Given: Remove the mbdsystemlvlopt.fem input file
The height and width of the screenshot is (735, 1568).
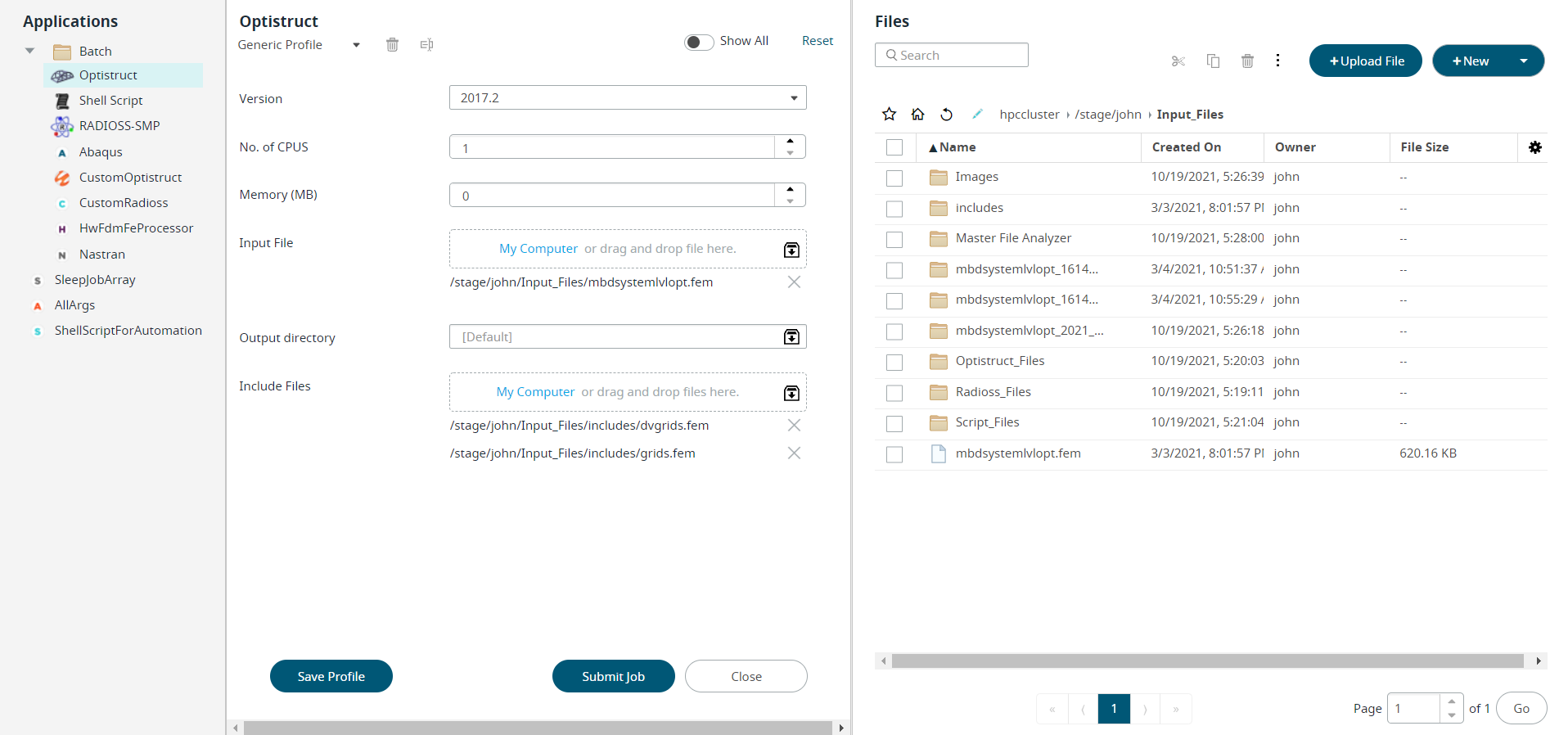Looking at the screenshot, I should coord(794,282).
